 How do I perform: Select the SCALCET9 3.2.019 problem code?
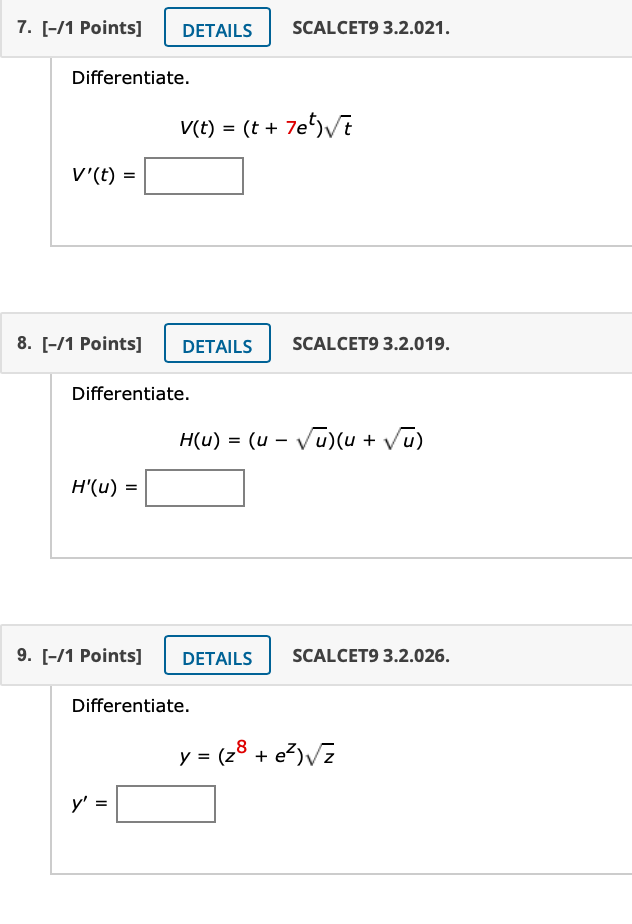[371, 344]
